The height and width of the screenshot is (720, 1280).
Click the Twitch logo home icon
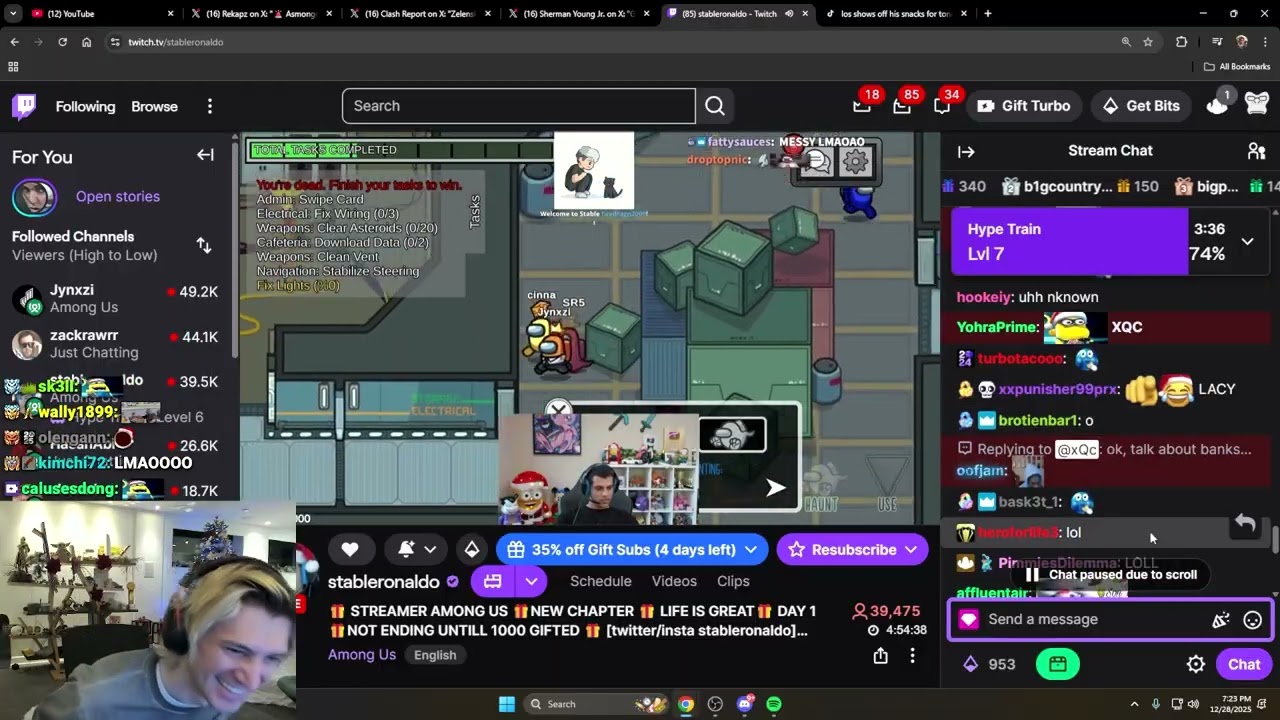click(x=24, y=106)
